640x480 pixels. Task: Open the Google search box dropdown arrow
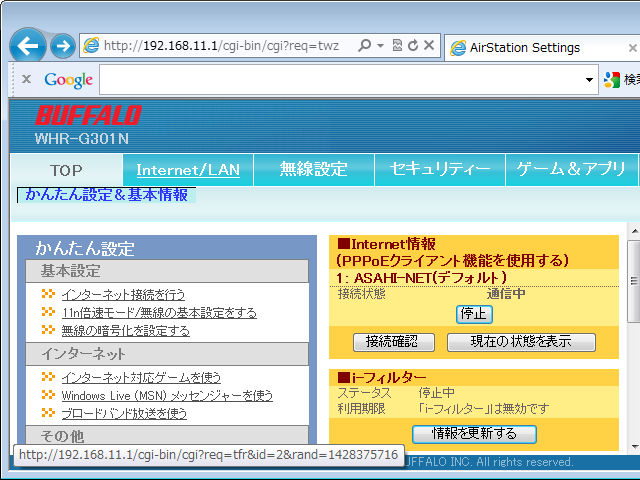(x=589, y=80)
